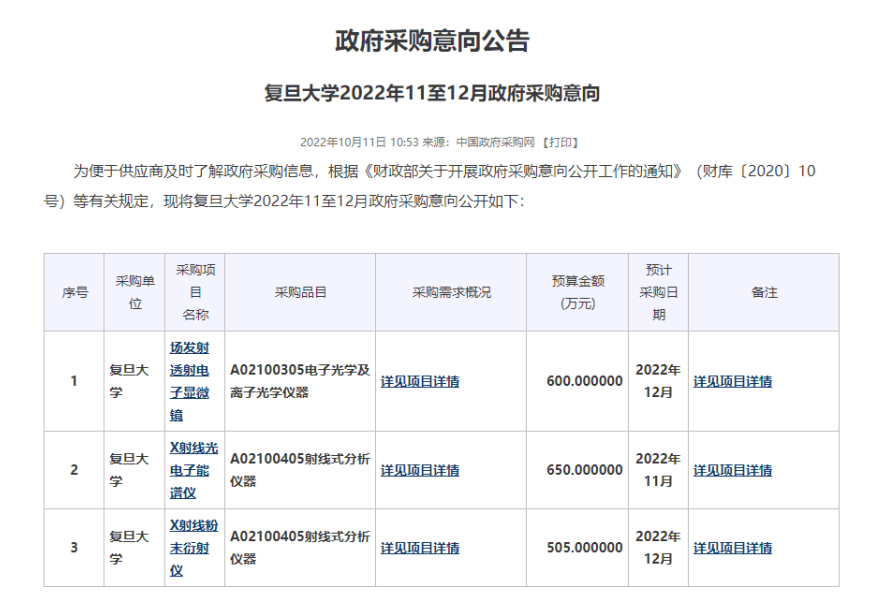Click budget value 650.000000

pyautogui.click(x=584, y=470)
